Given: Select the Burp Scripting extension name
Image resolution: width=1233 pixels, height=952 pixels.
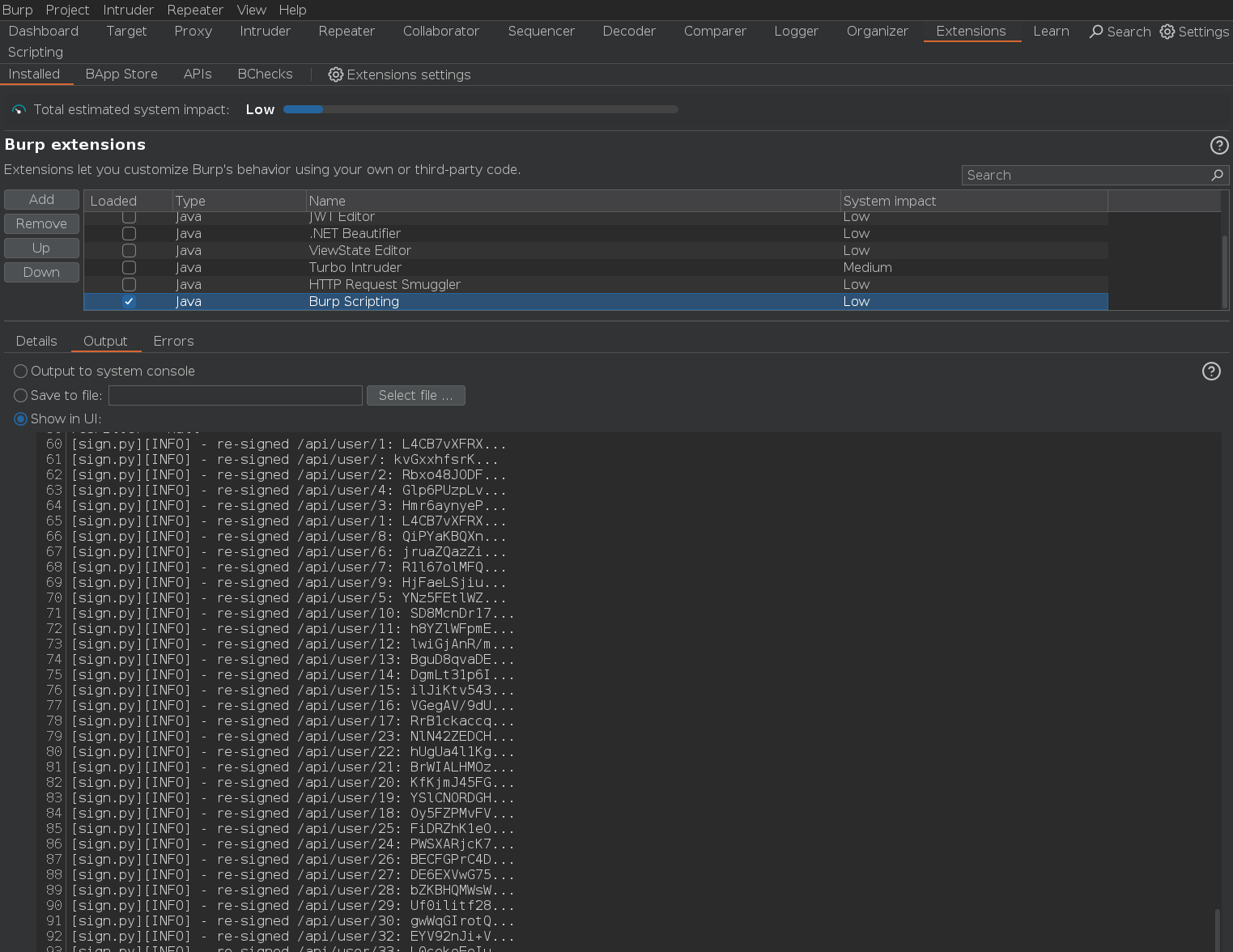Looking at the screenshot, I should click(x=354, y=302).
